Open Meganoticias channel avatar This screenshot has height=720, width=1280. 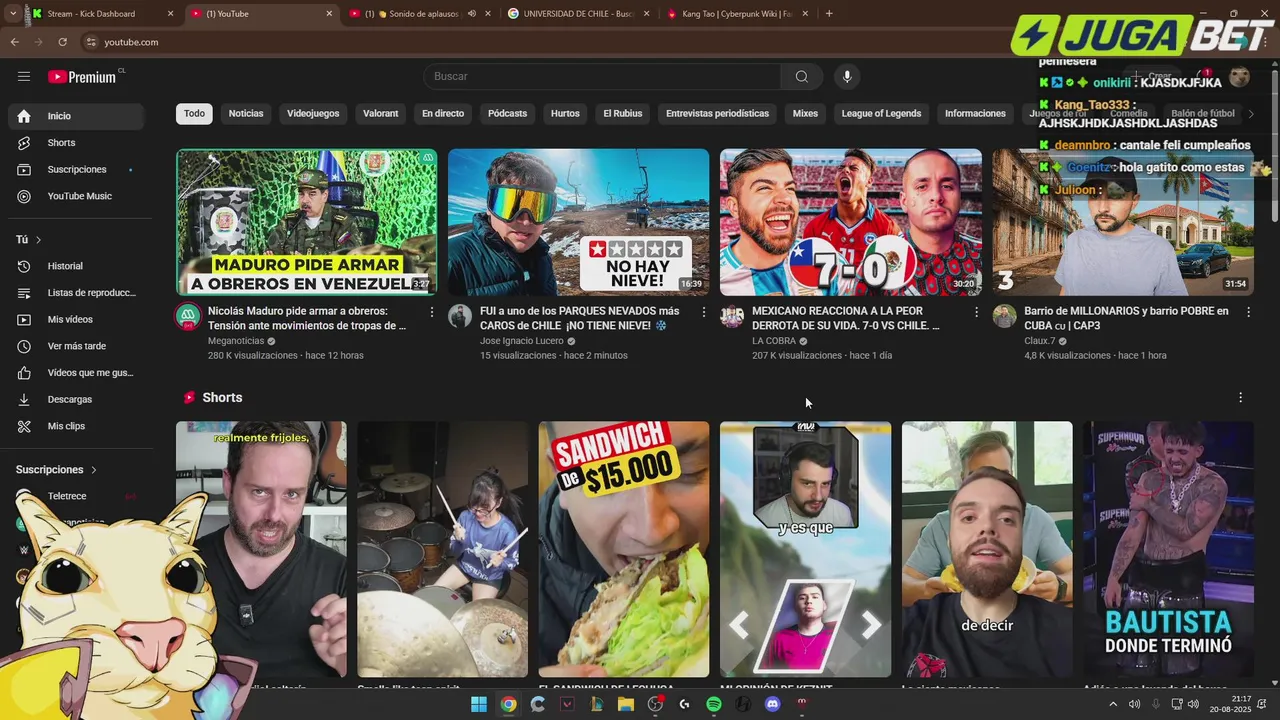coord(188,317)
